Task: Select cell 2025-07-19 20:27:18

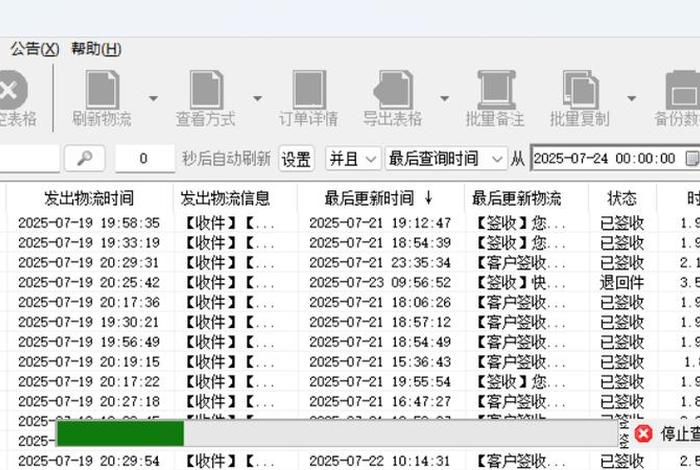Action: [x=89, y=402]
